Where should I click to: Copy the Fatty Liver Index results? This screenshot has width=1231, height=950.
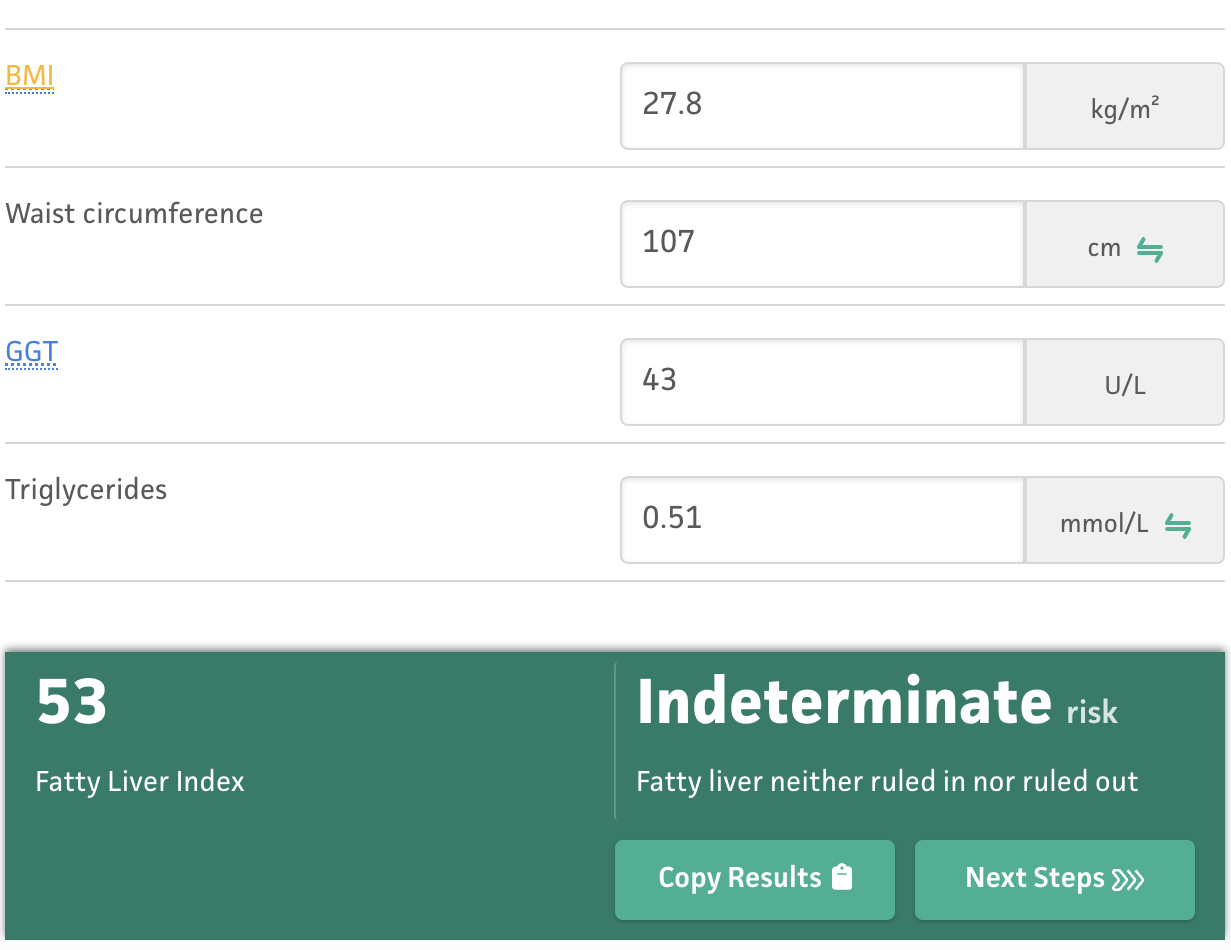pos(755,879)
